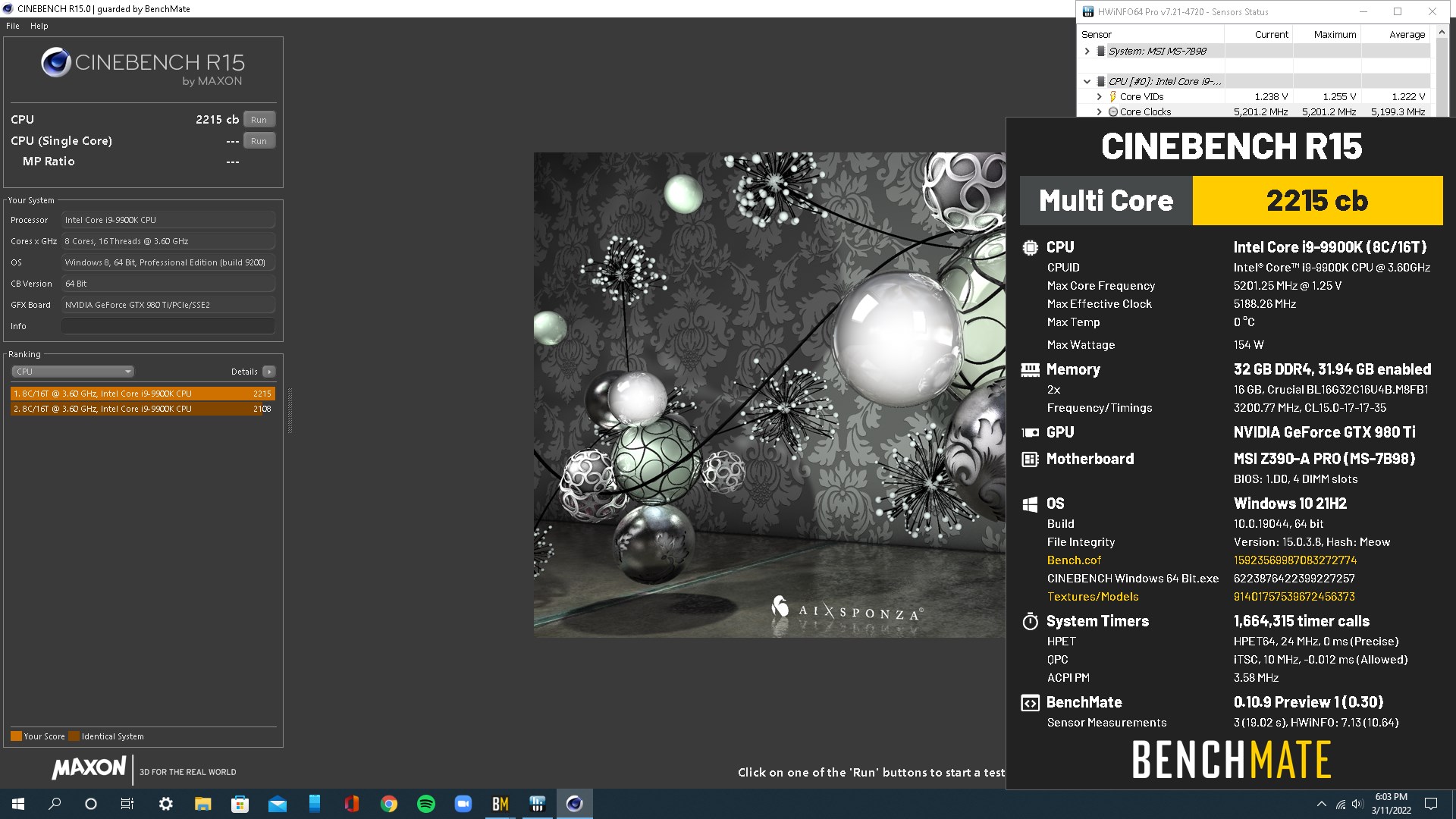Switch to BenchMate taskbar icon

click(500, 804)
